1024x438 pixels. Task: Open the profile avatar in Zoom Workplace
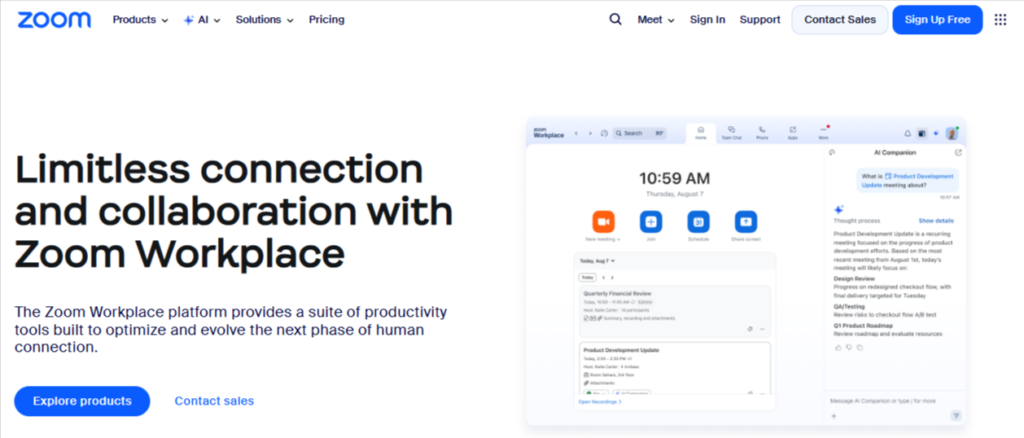click(952, 133)
